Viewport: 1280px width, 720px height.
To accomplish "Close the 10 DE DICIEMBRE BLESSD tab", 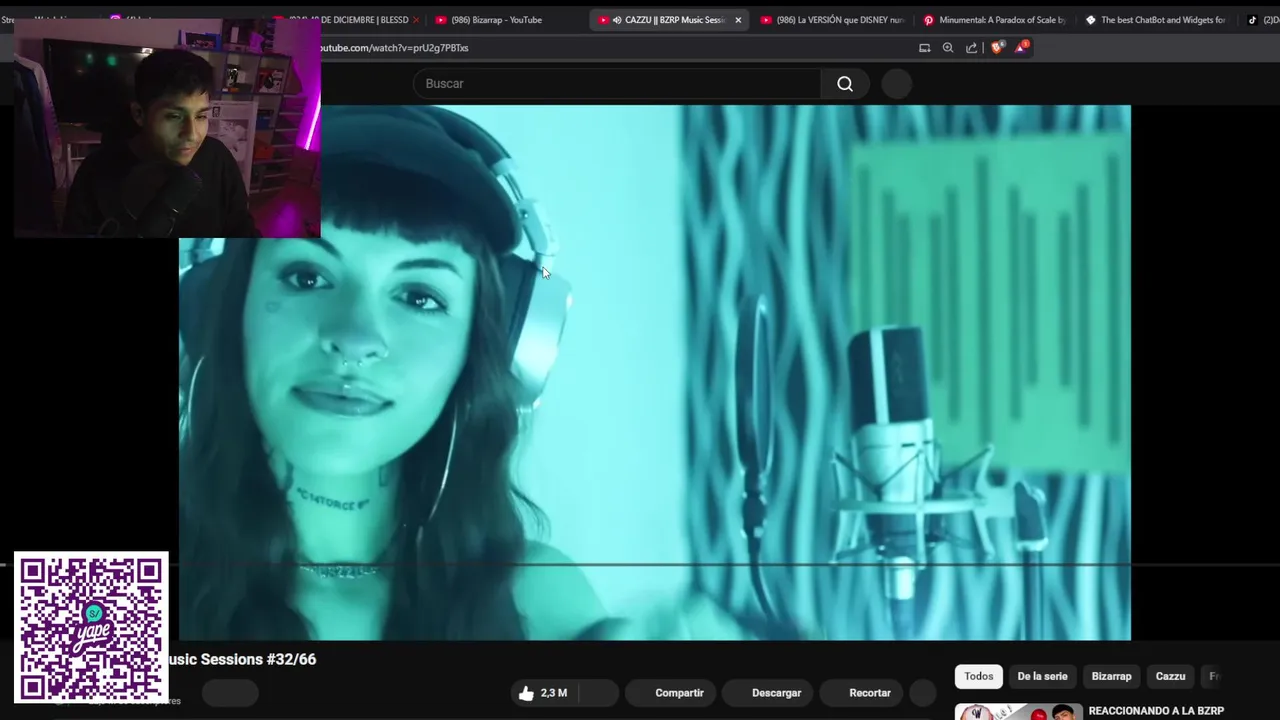I will click(416, 20).
